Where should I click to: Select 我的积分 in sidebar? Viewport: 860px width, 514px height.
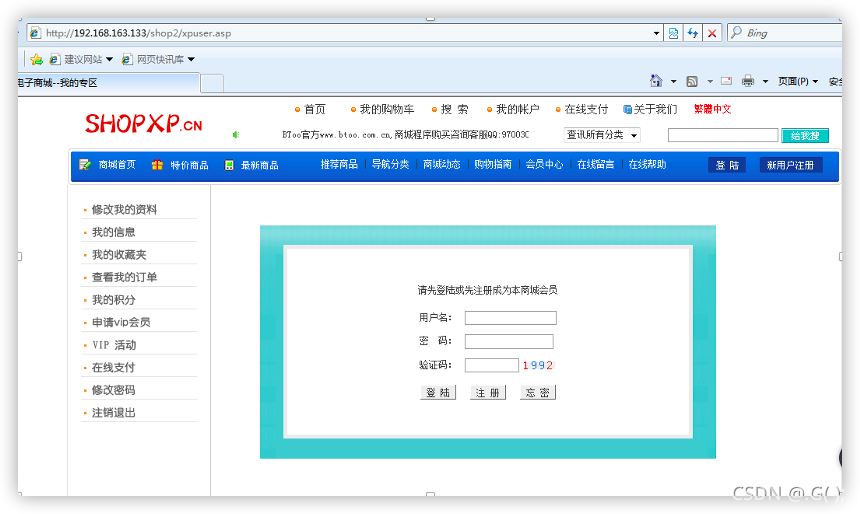(114, 300)
